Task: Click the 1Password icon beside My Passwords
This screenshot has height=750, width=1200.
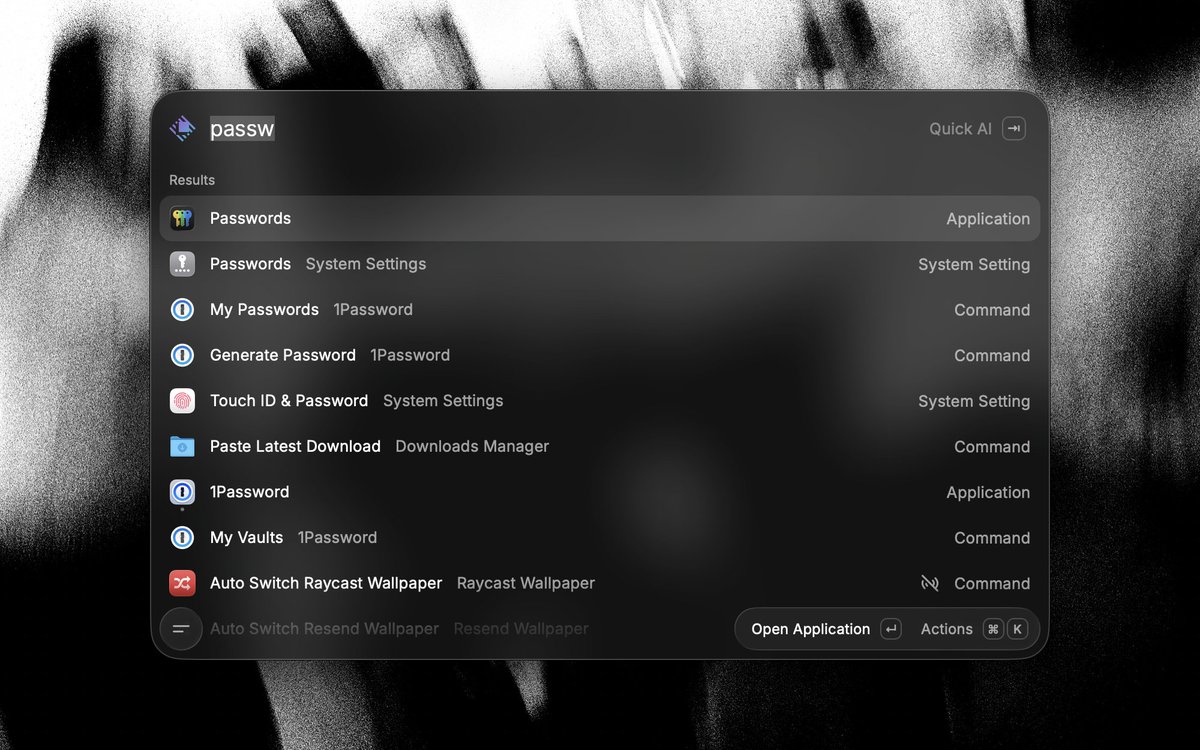Action: (182, 310)
